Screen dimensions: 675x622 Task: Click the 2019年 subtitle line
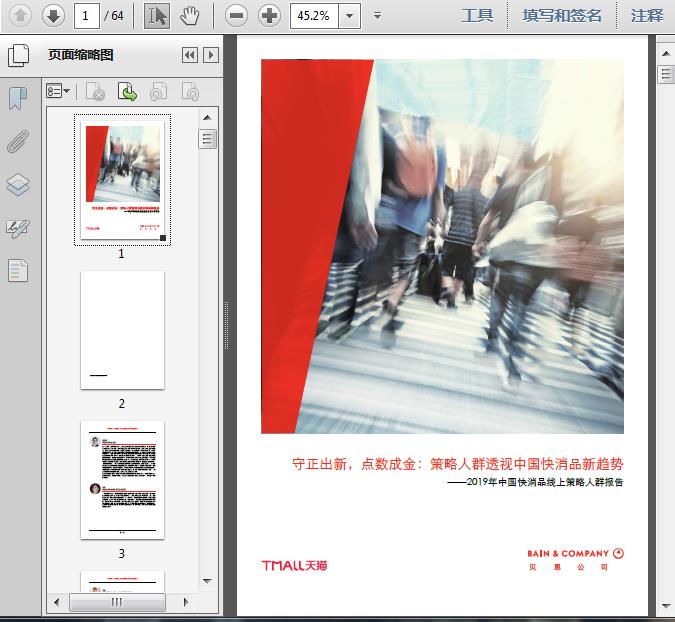coord(536,482)
